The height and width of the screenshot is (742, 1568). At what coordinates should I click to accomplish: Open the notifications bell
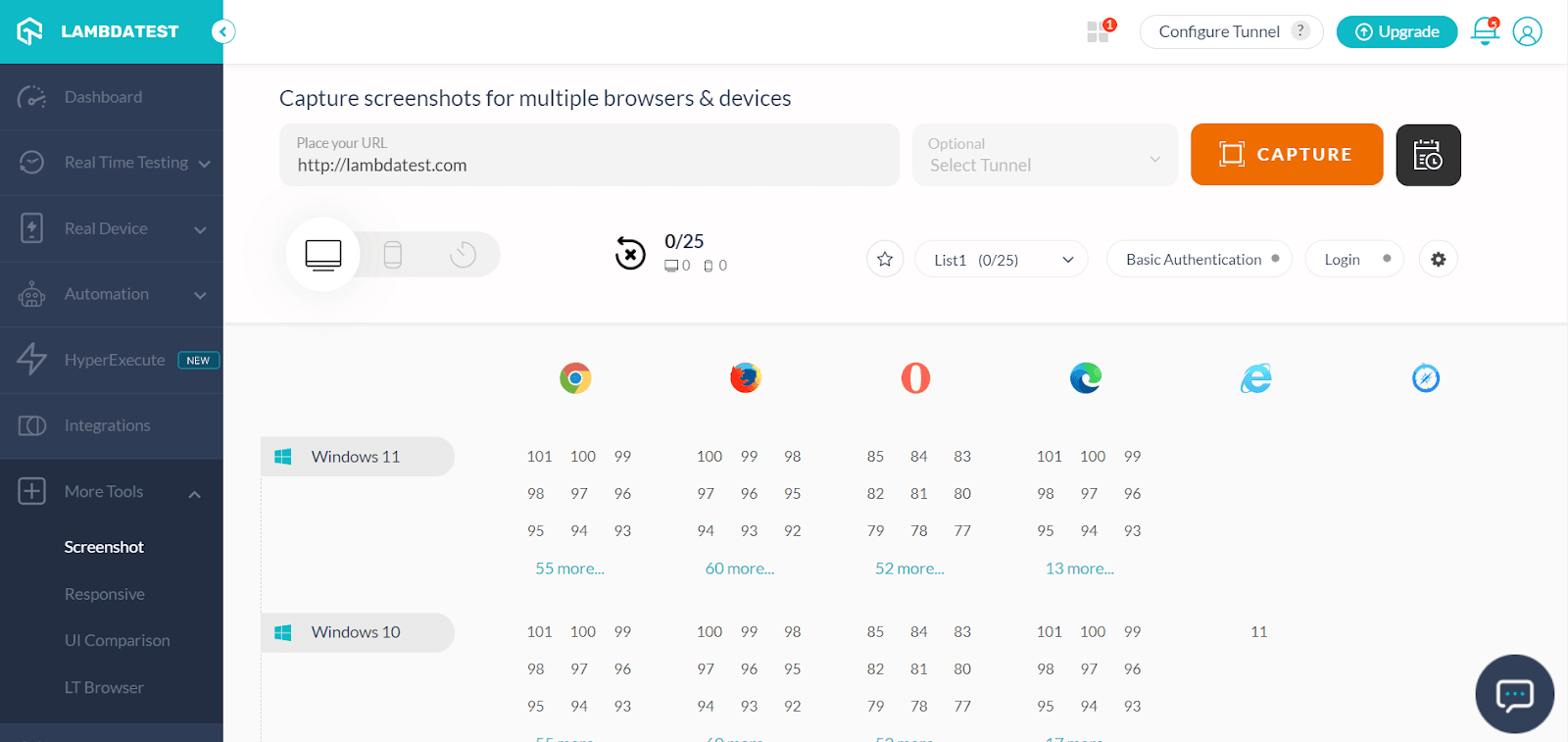tap(1486, 31)
